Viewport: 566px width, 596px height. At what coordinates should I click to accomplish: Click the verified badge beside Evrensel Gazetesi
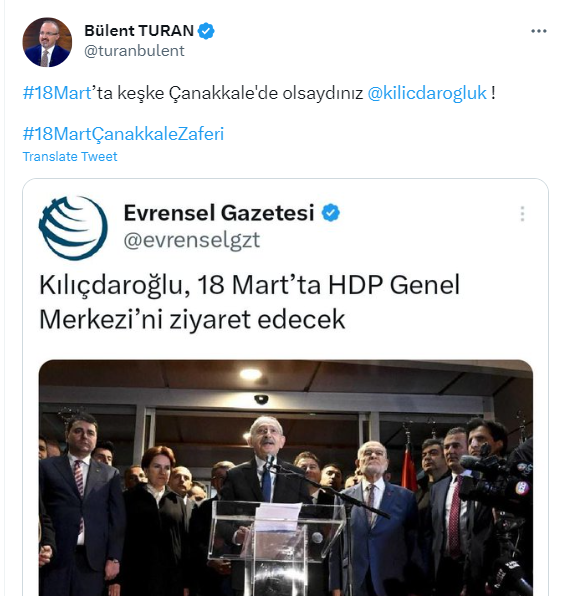(x=331, y=212)
